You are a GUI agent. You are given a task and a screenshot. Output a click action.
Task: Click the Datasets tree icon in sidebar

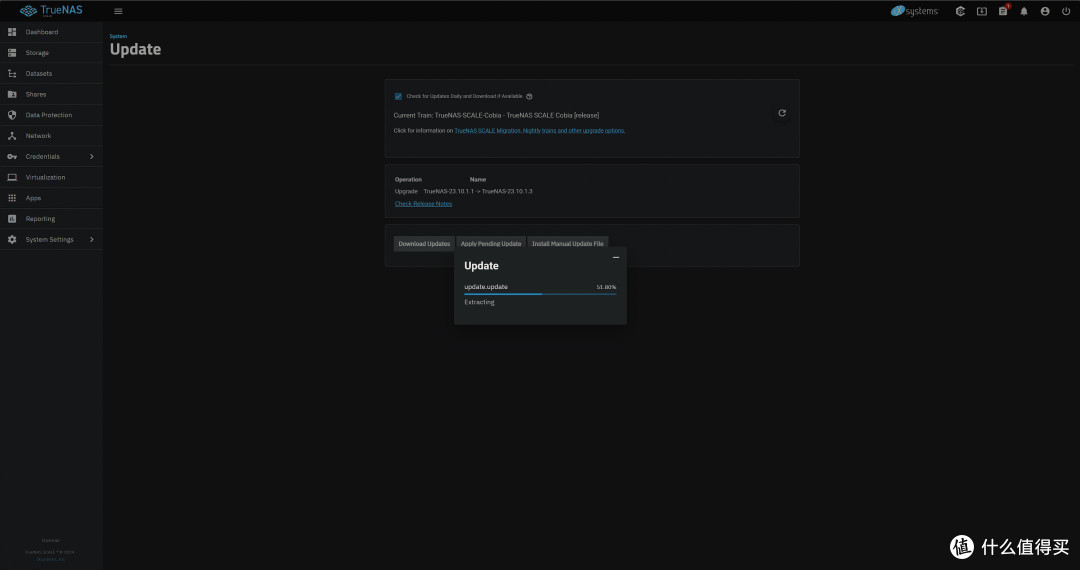pos(12,73)
